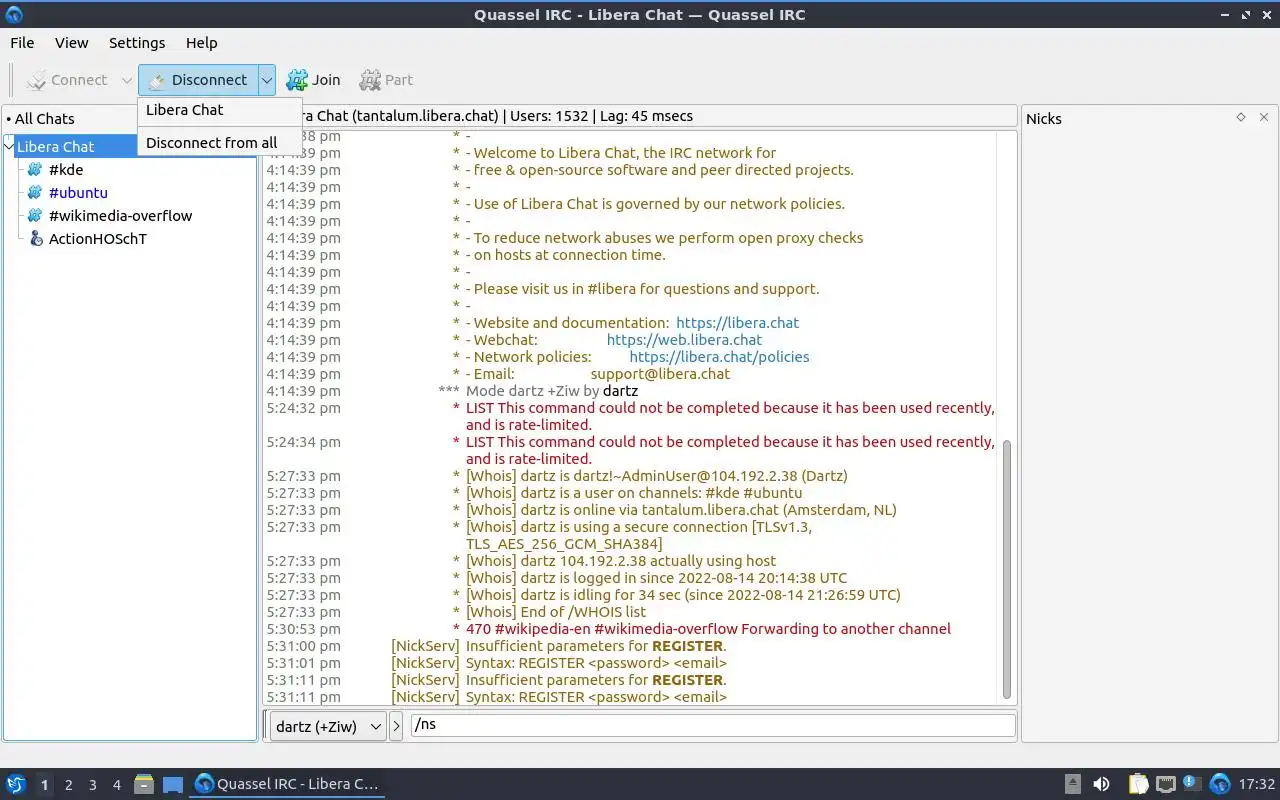The width and height of the screenshot is (1280, 800).
Task: Click the Join channel puzzle icon
Action: 297,80
